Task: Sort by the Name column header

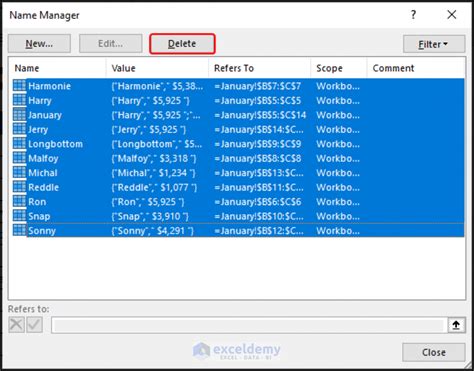Action: (57, 68)
